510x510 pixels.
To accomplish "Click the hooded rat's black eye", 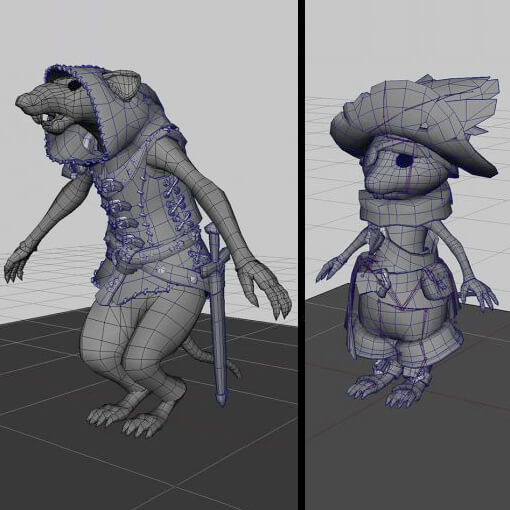I will point(74,85).
